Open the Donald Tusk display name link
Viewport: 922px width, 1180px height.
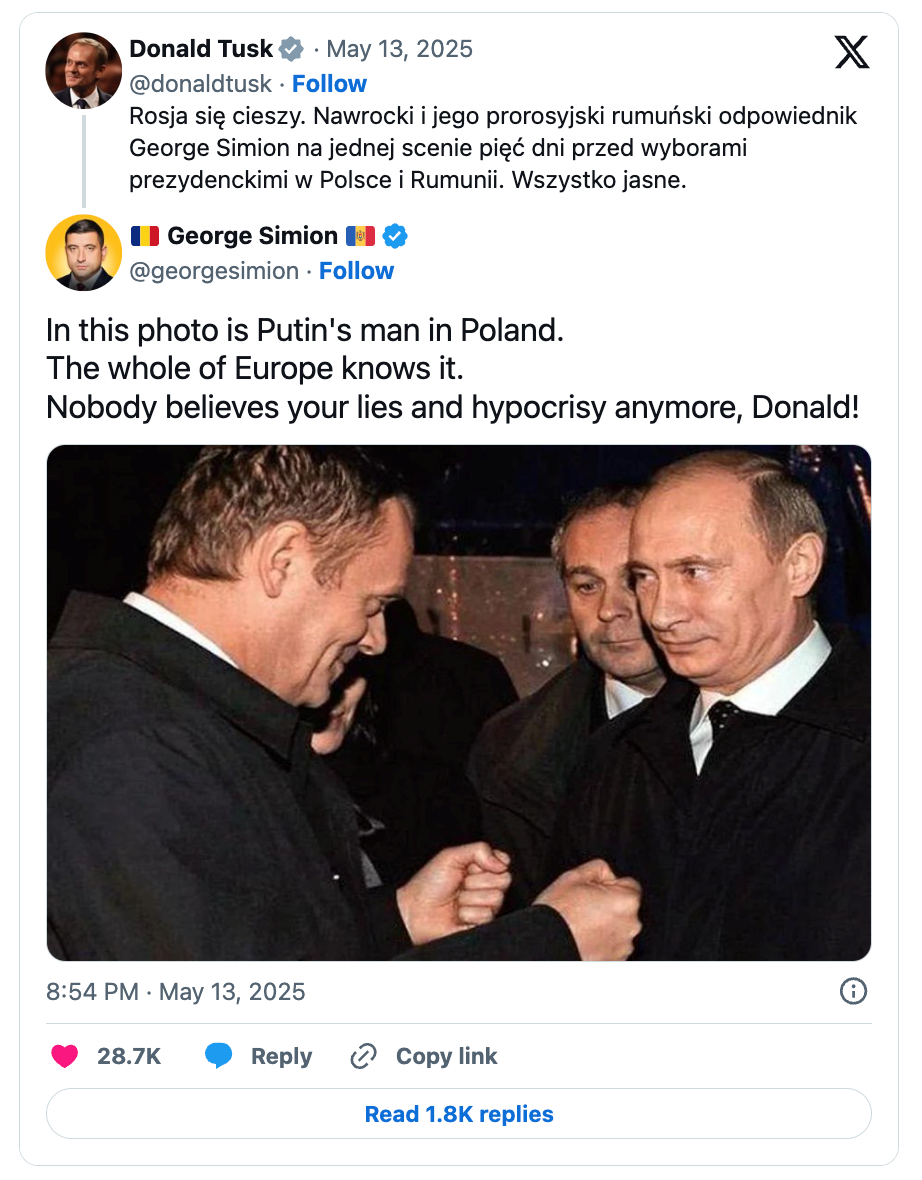pos(201,49)
